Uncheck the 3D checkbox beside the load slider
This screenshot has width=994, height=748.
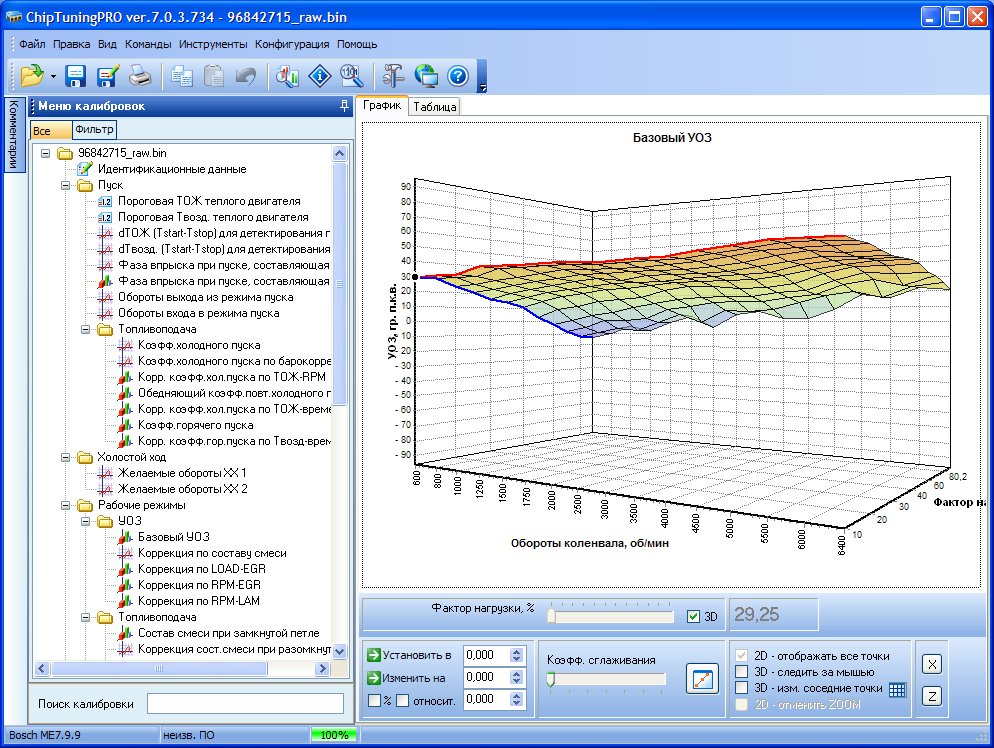click(x=694, y=617)
